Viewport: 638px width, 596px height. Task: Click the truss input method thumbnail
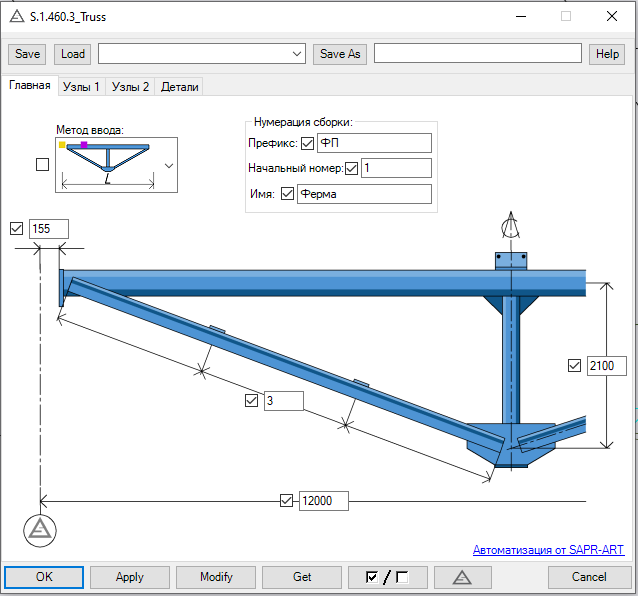point(108,165)
